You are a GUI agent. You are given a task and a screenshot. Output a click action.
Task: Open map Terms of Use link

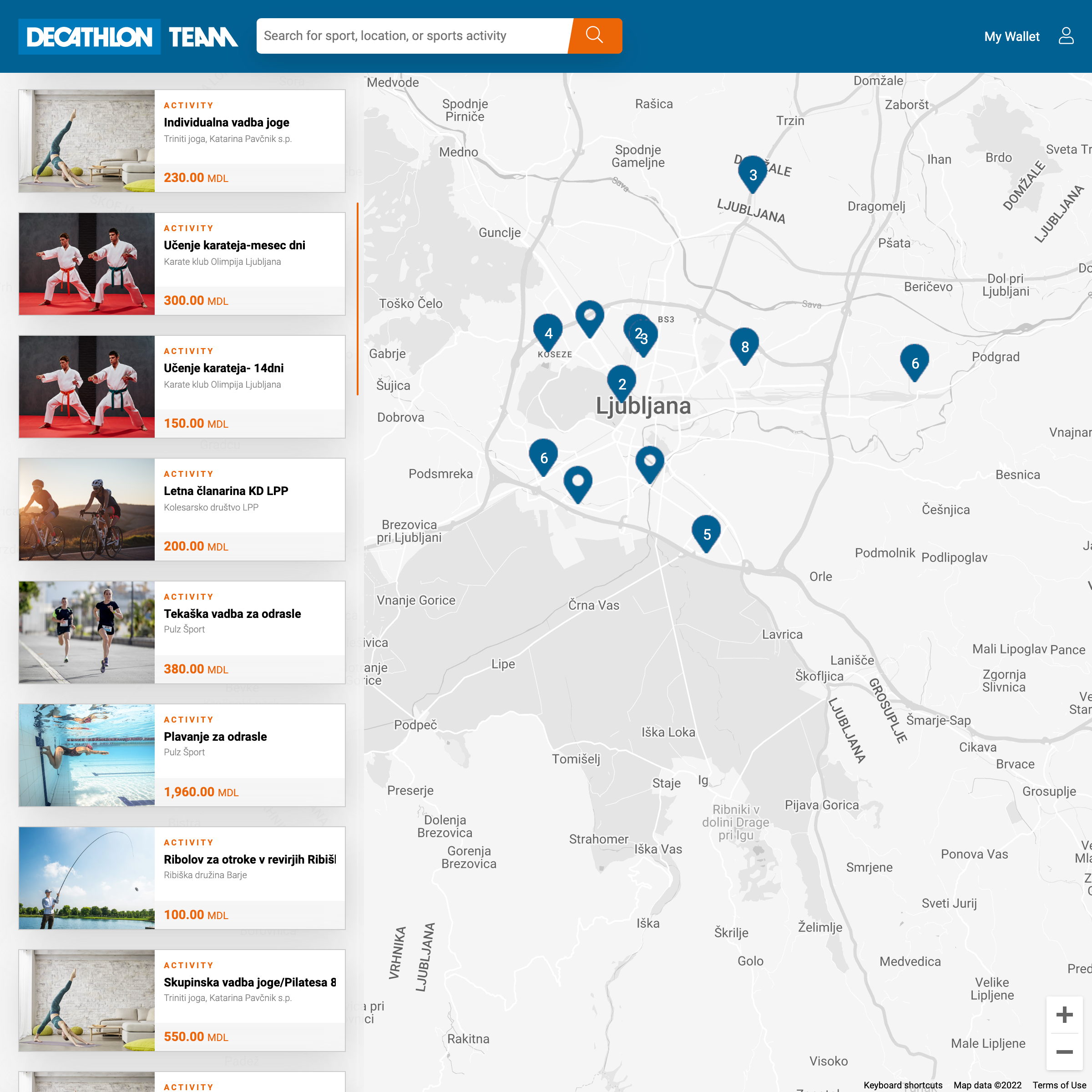coord(1059,1085)
